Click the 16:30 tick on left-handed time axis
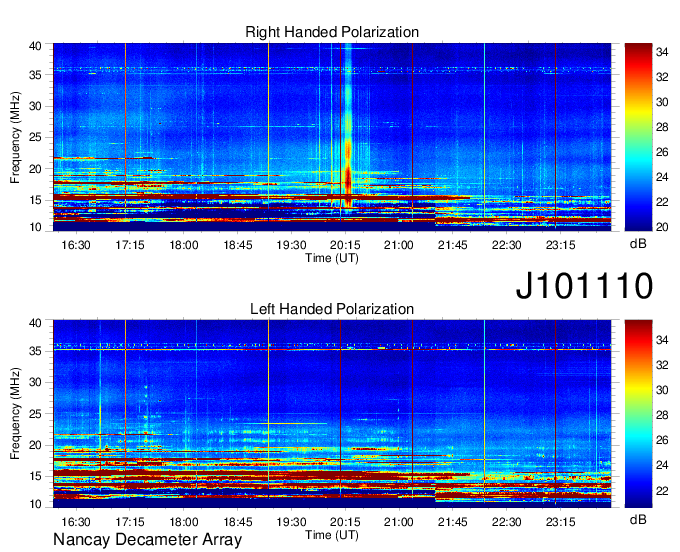 tap(76, 522)
